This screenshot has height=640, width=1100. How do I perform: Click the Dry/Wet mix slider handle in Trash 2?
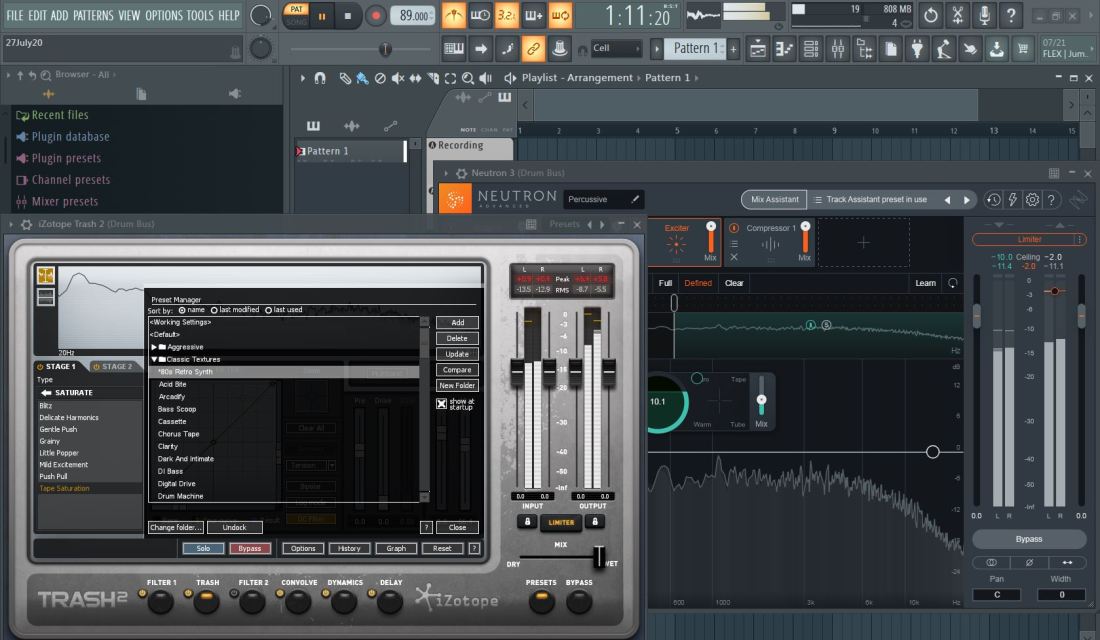pyautogui.click(x=599, y=556)
